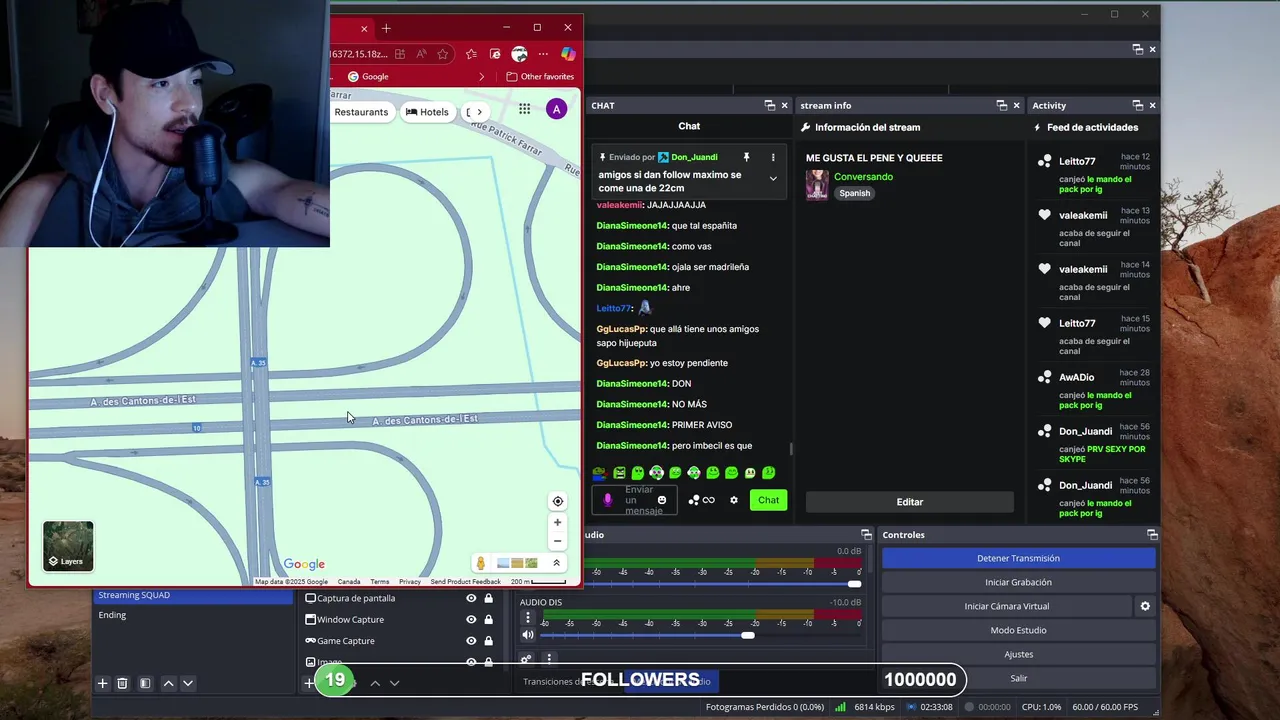Open the Other favorites folder

tap(540, 77)
